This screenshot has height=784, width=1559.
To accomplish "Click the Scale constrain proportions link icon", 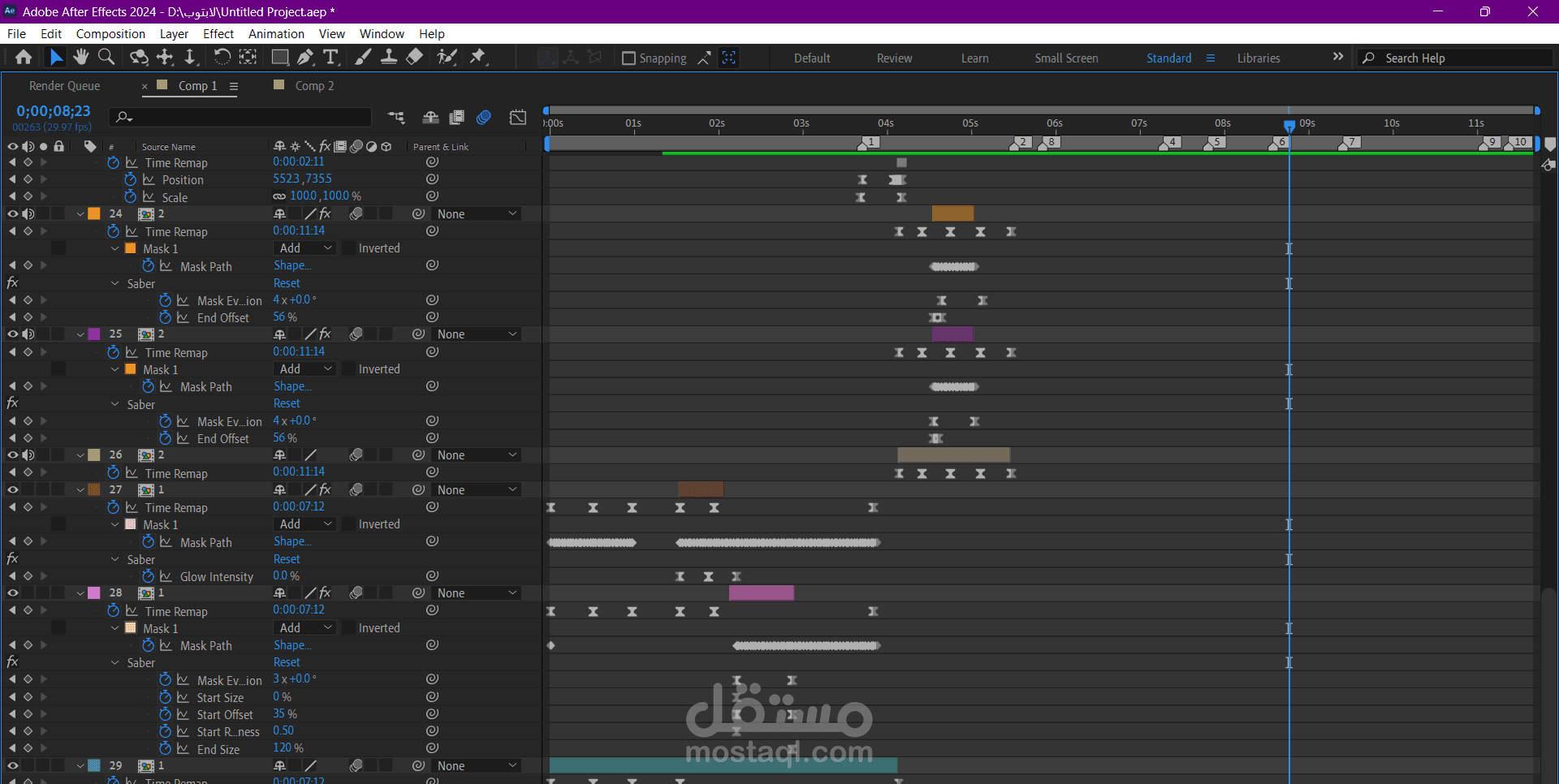I will (x=279, y=196).
